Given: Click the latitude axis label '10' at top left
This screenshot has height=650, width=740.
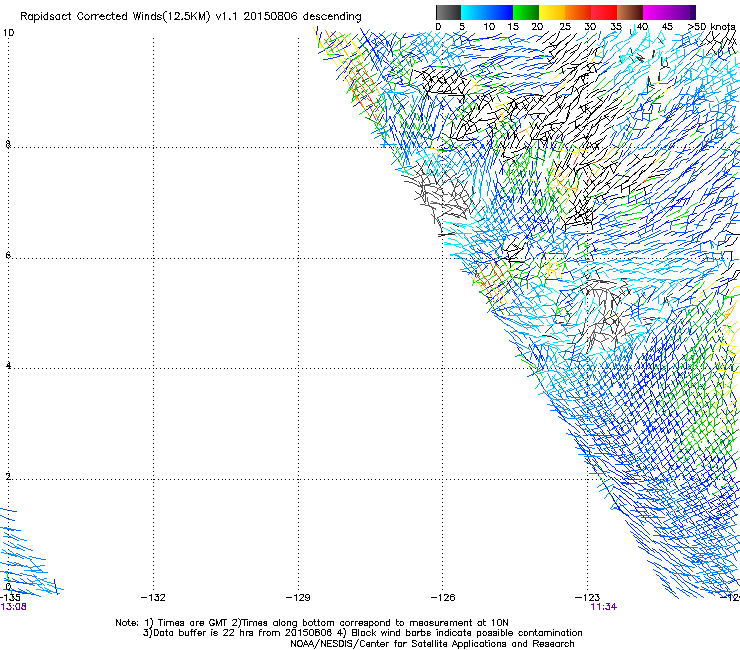Looking at the screenshot, I should click(8, 33).
